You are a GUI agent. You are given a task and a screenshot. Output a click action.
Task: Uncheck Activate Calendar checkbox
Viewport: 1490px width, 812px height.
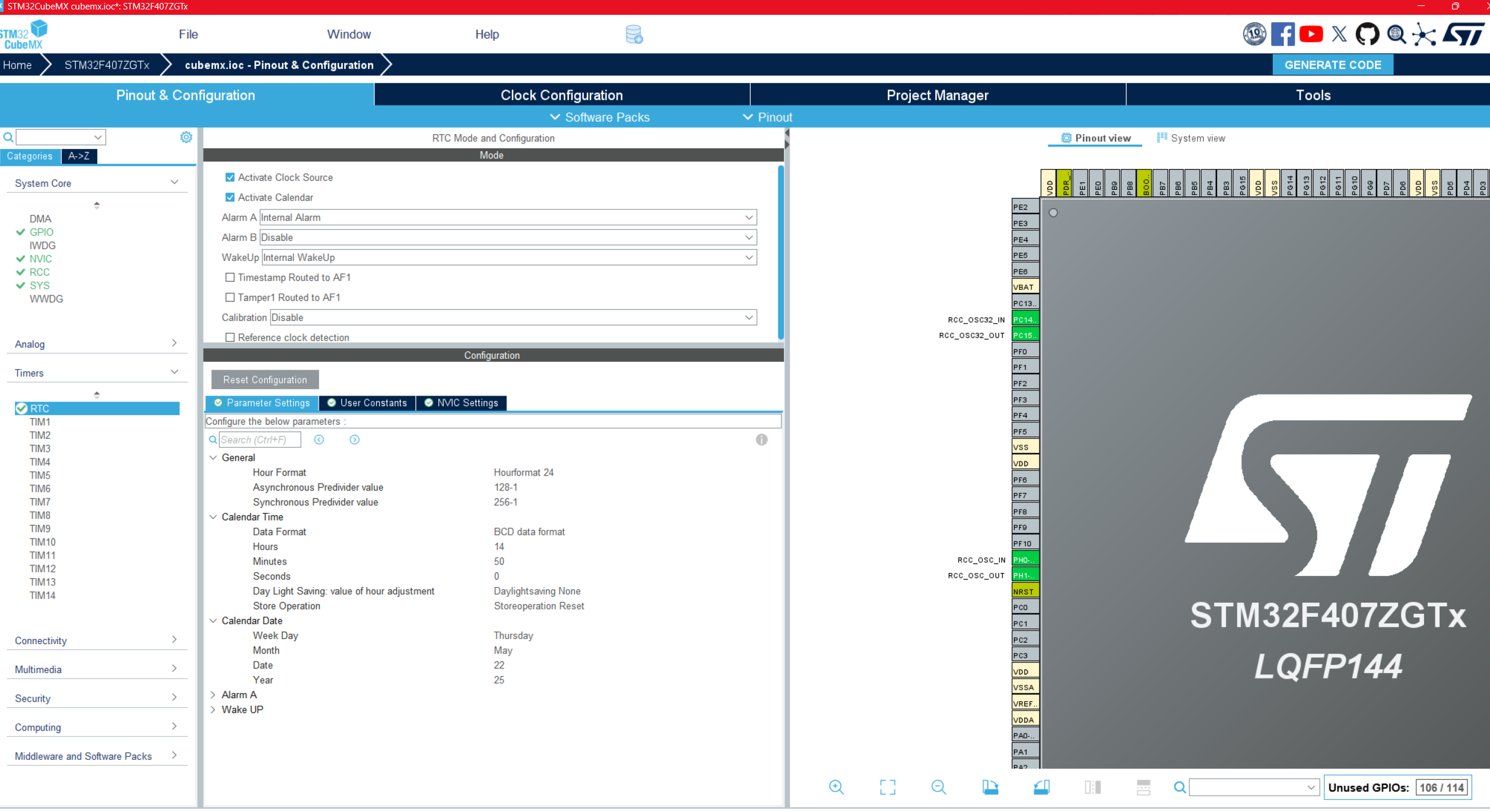coord(230,198)
